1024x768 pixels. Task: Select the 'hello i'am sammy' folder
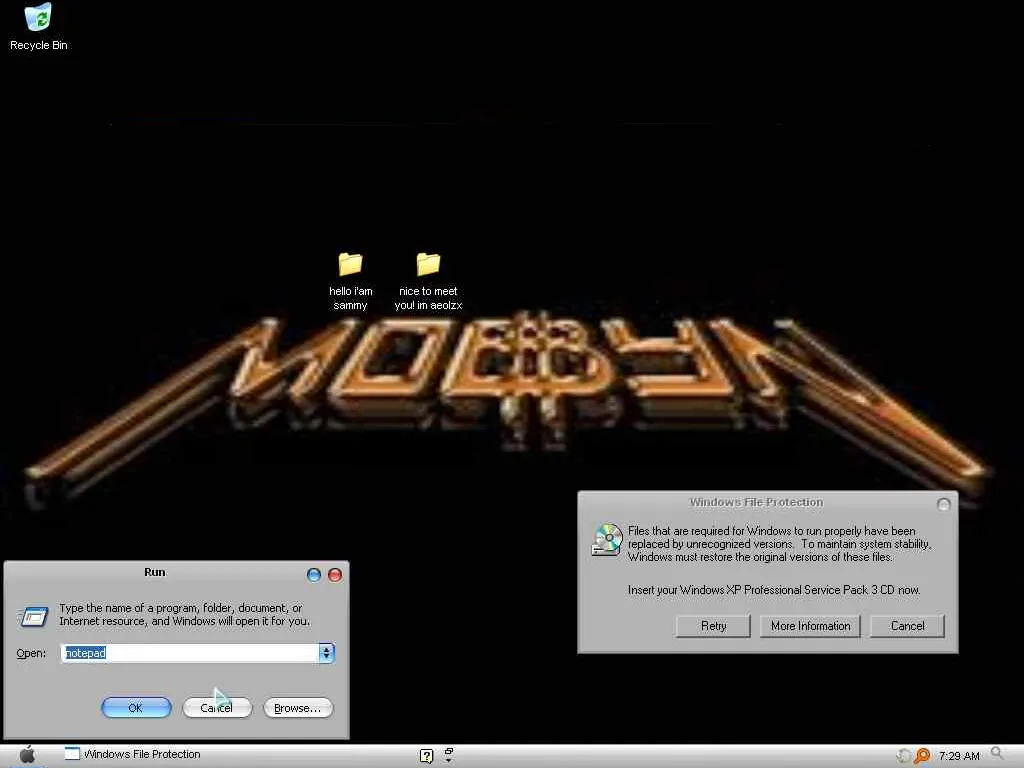point(351,281)
